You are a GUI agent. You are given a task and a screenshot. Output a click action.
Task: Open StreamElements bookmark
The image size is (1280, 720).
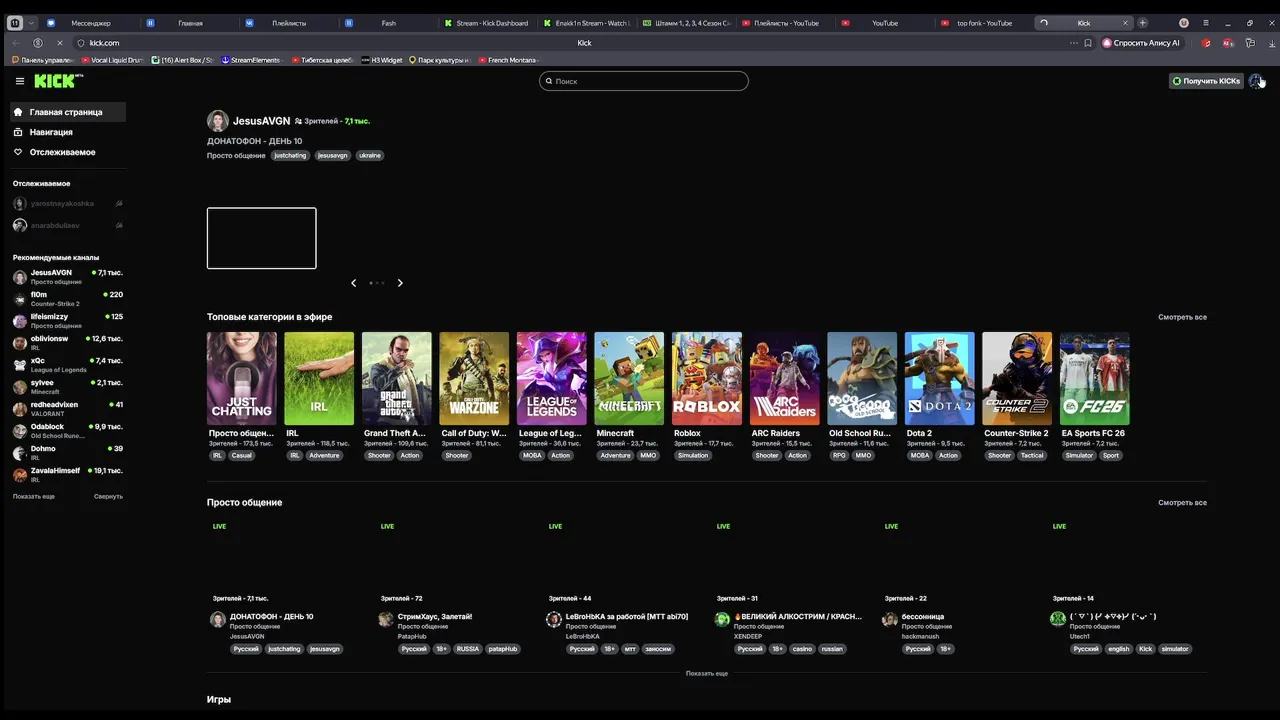[251, 60]
